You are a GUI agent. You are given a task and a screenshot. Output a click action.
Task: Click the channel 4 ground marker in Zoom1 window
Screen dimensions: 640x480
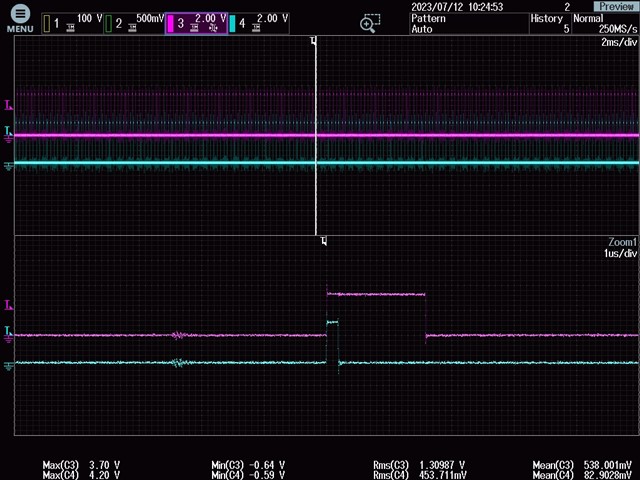tap(9, 367)
